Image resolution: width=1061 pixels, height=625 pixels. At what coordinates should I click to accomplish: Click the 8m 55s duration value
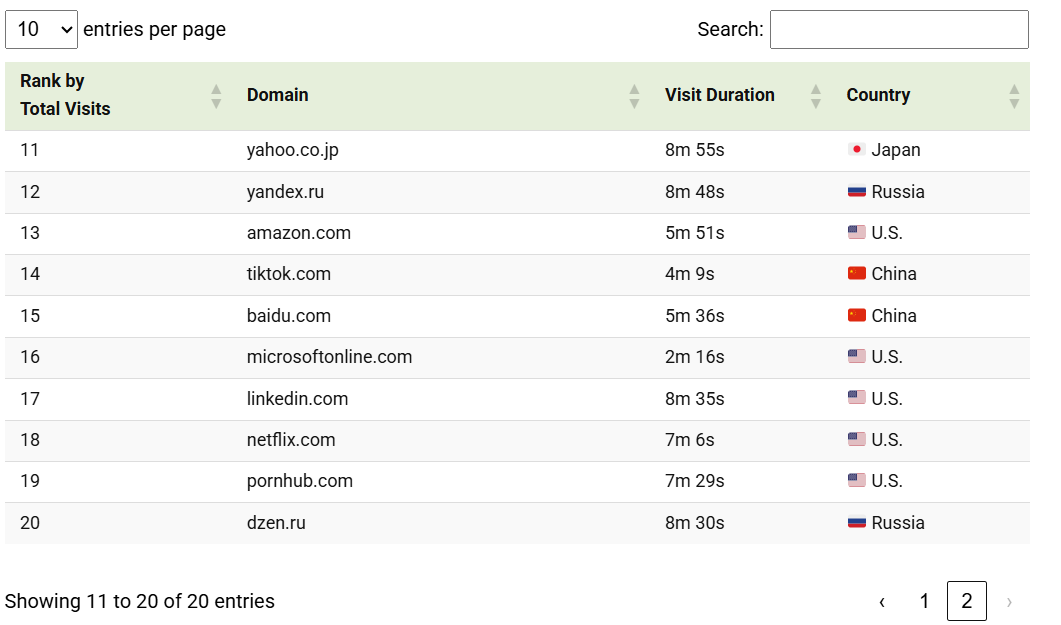694,149
